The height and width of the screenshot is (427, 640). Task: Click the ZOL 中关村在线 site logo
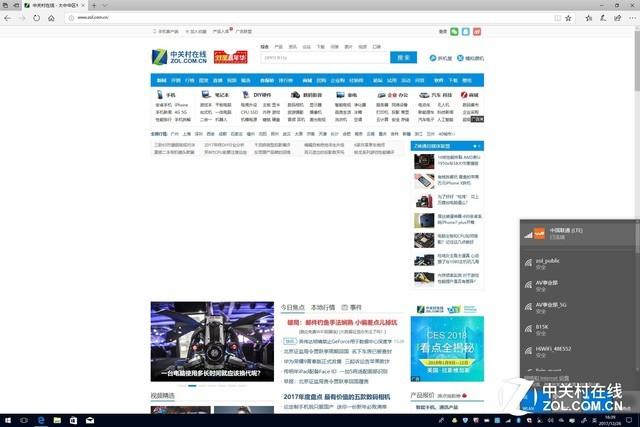179,57
